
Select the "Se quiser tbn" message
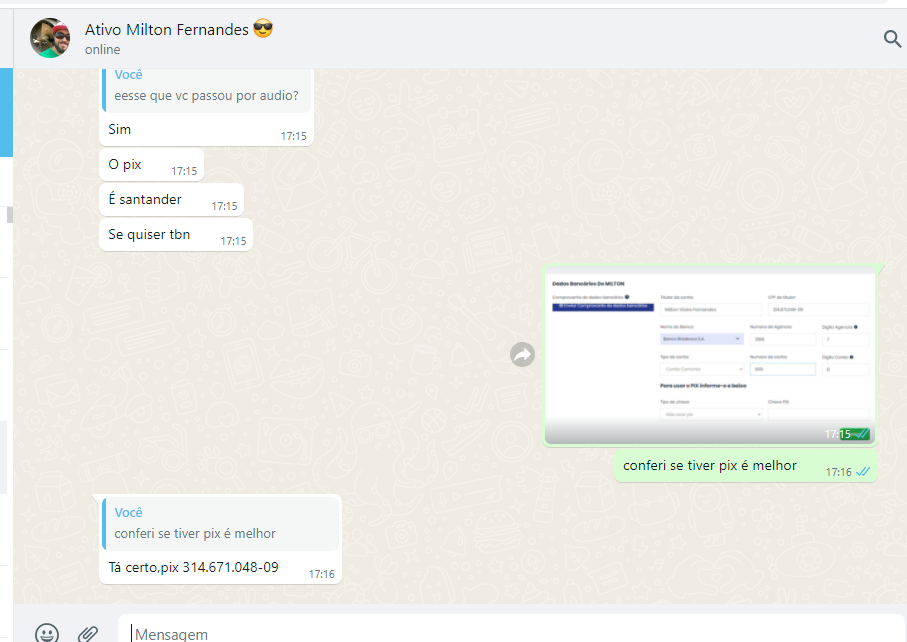(x=149, y=235)
